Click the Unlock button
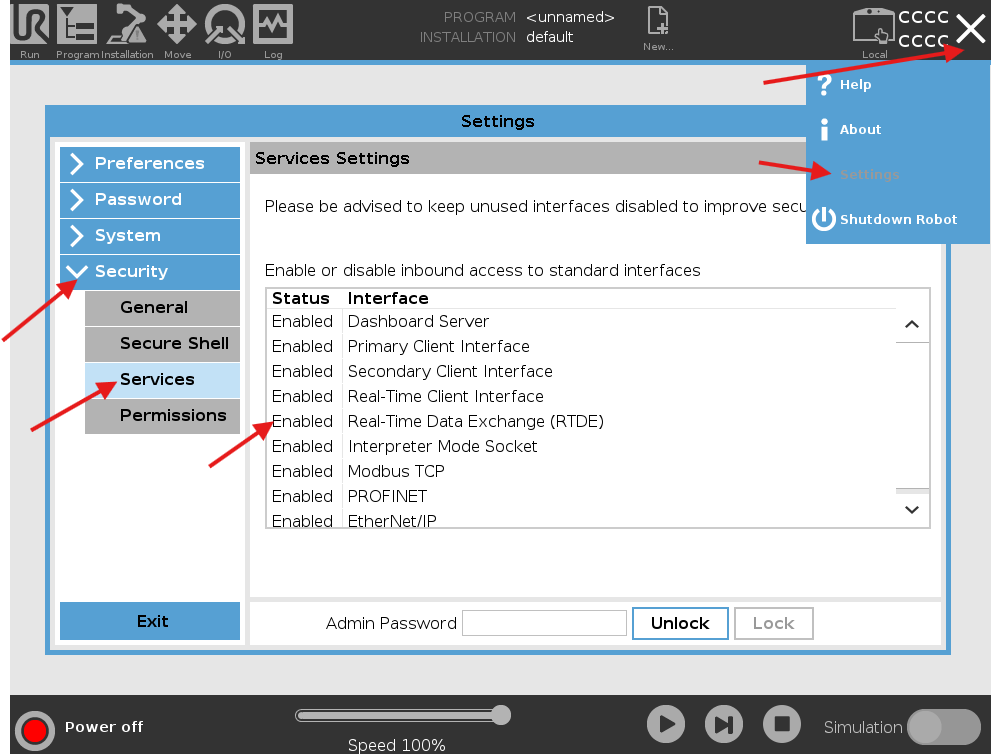This screenshot has width=991, height=754. coord(680,623)
